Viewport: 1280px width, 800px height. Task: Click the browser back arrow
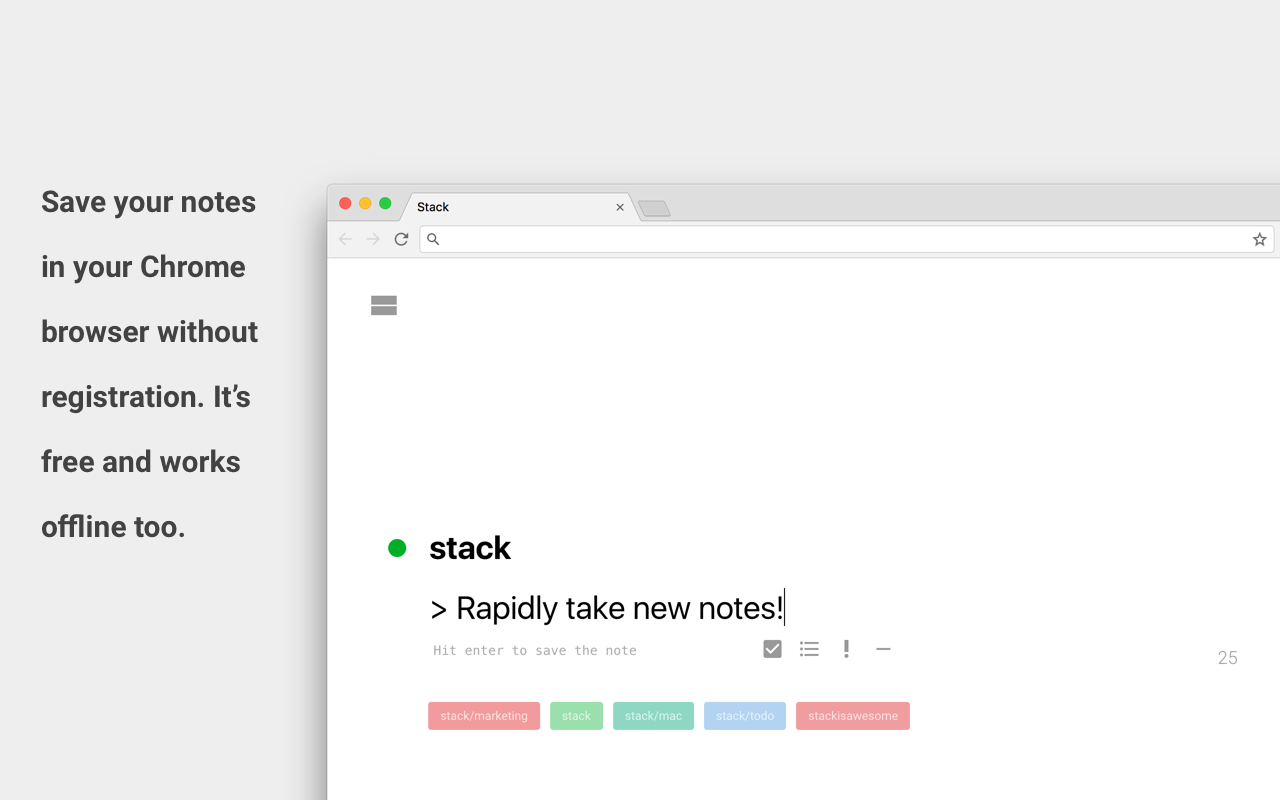[345, 239]
